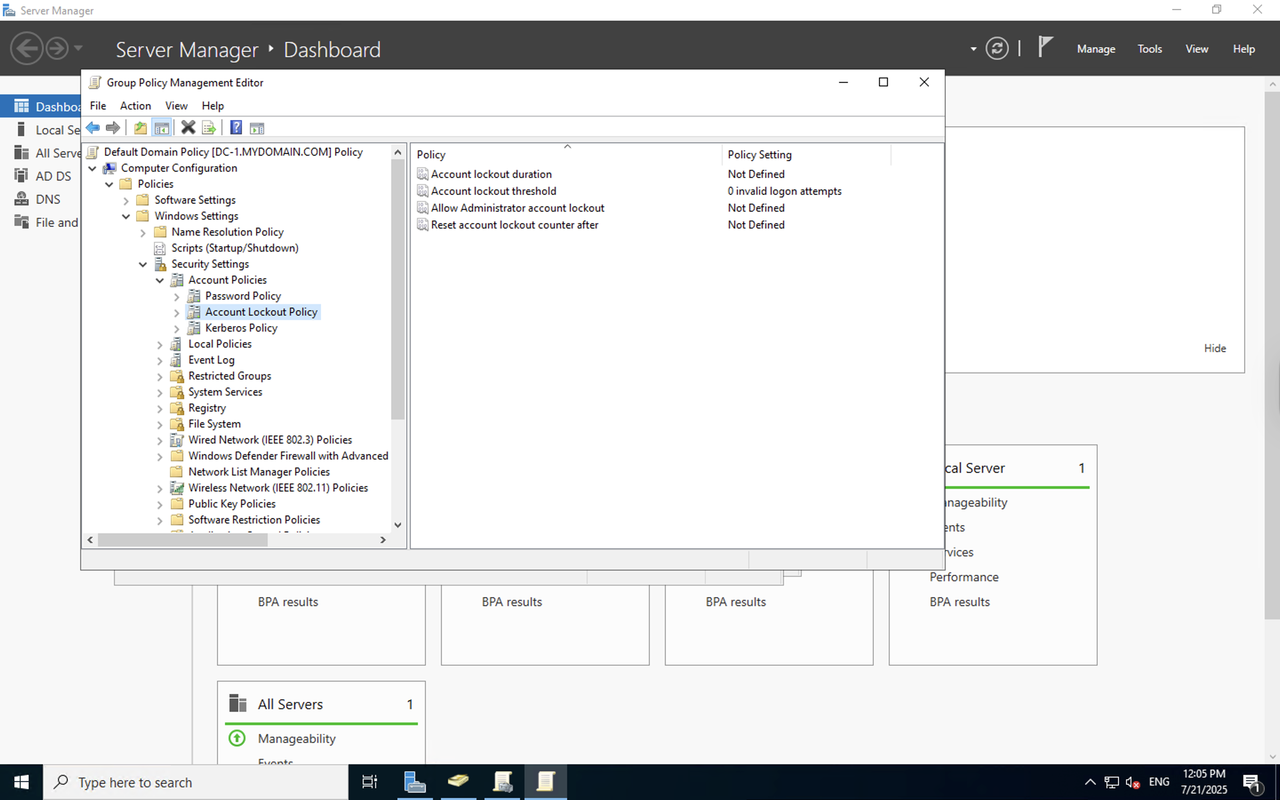Select System Services tree item
Image resolution: width=1280 pixels, height=800 pixels.
point(225,392)
